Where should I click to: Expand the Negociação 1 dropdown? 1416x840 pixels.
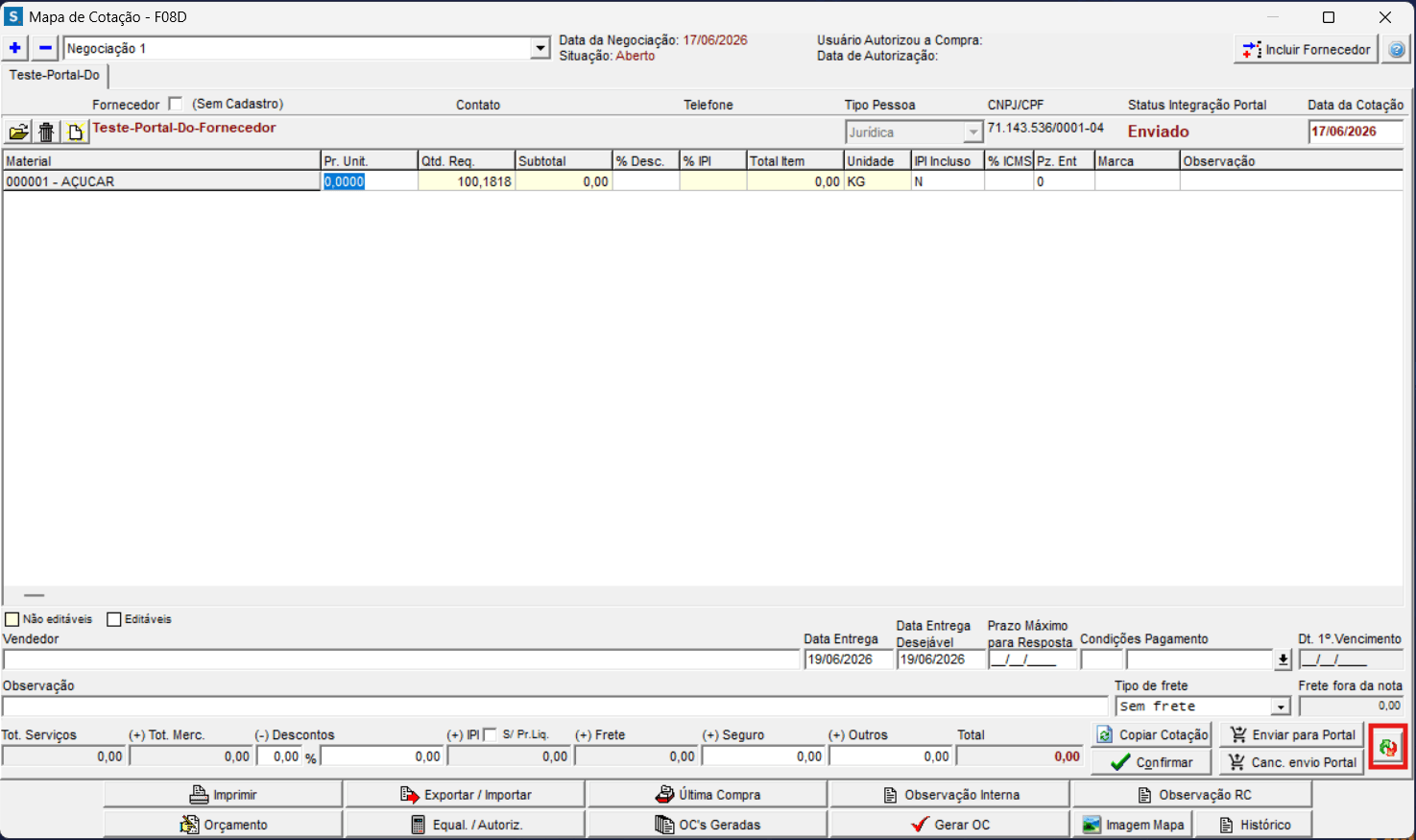pyautogui.click(x=540, y=48)
